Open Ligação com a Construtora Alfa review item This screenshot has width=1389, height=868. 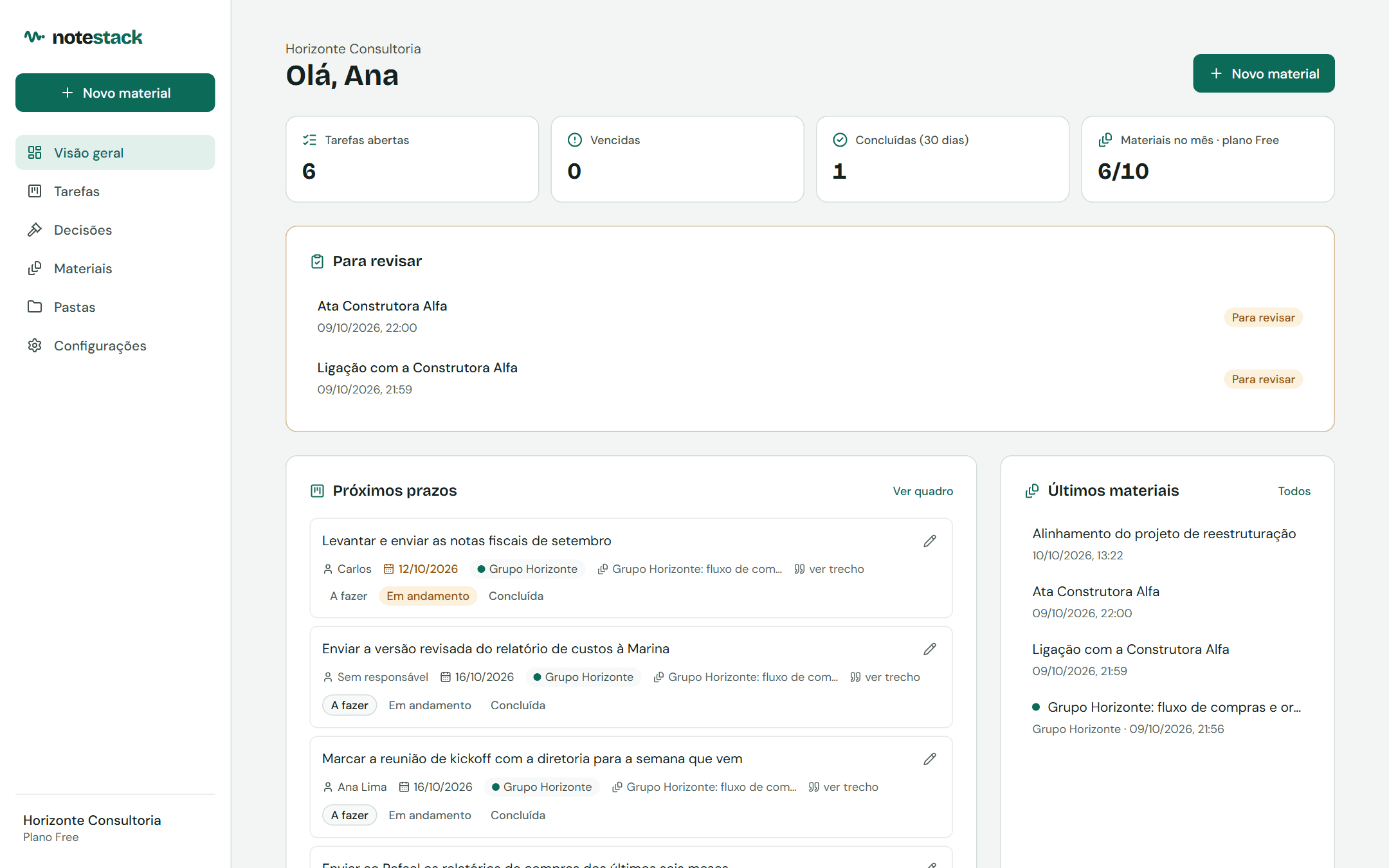point(810,379)
